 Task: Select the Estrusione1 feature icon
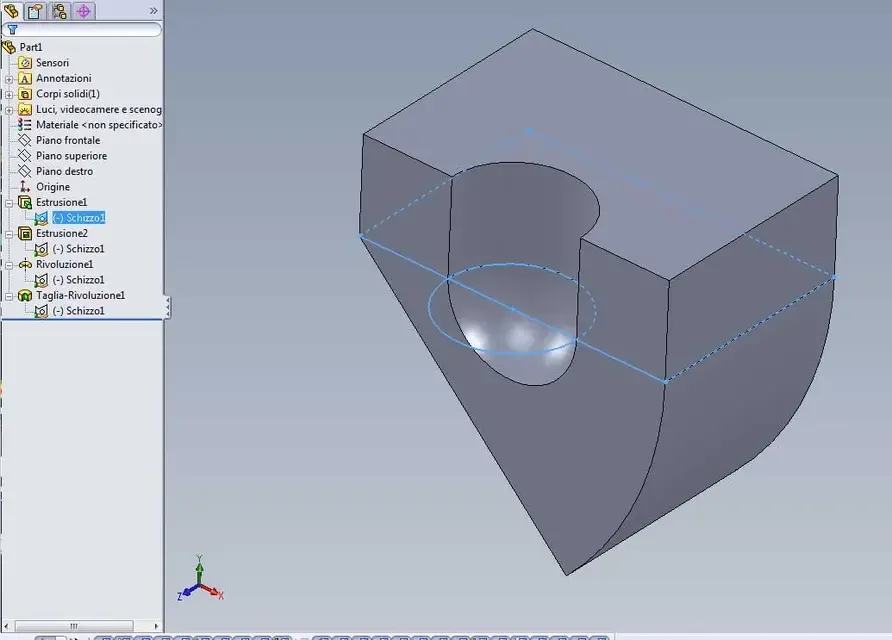[x=24, y=202]
